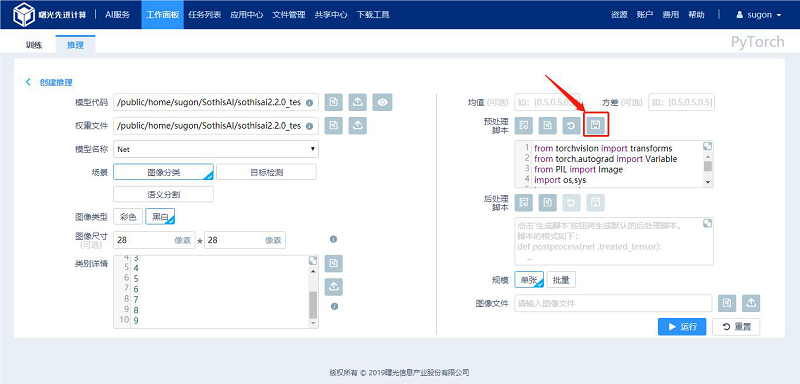
Task: Go back via the 创建推理 arrow
Action: [28, 82]
